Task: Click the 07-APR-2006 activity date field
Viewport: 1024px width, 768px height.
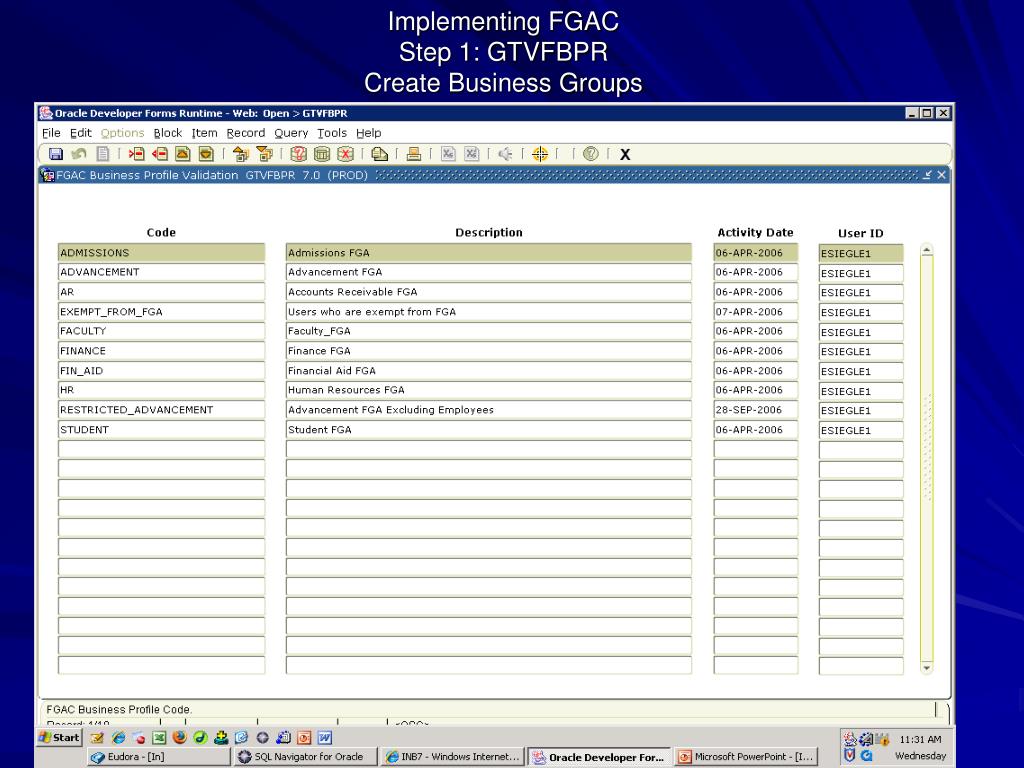Action: (756, 312)
